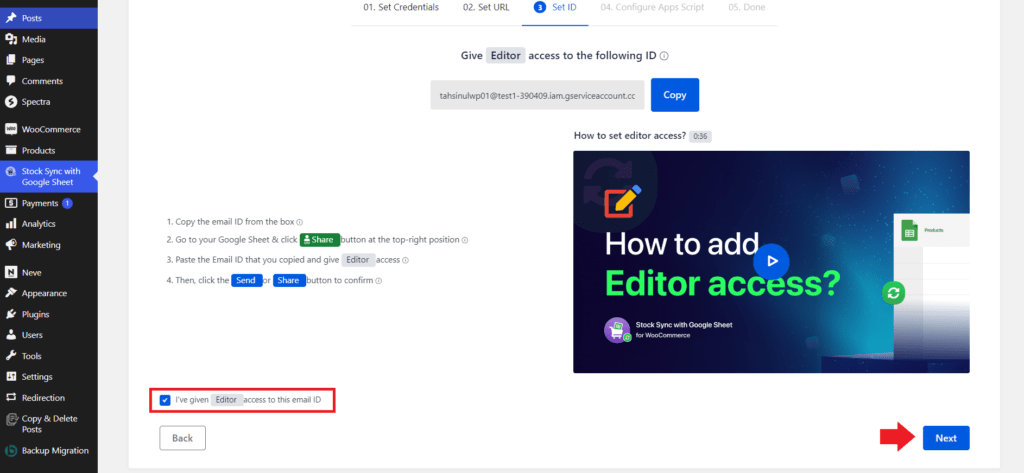Click the Media icon in sidebar
Image resolution: width=1024 pixels, height=473 pixels.
[x=10, y=39]
